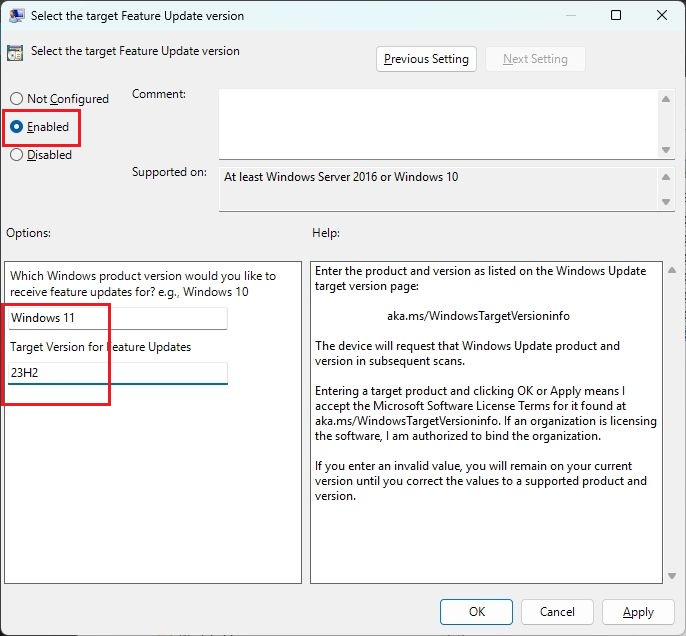The height and width of the screenshot is (636, 686).
Task: Minimize the dialog window
Action: point(570,15)
